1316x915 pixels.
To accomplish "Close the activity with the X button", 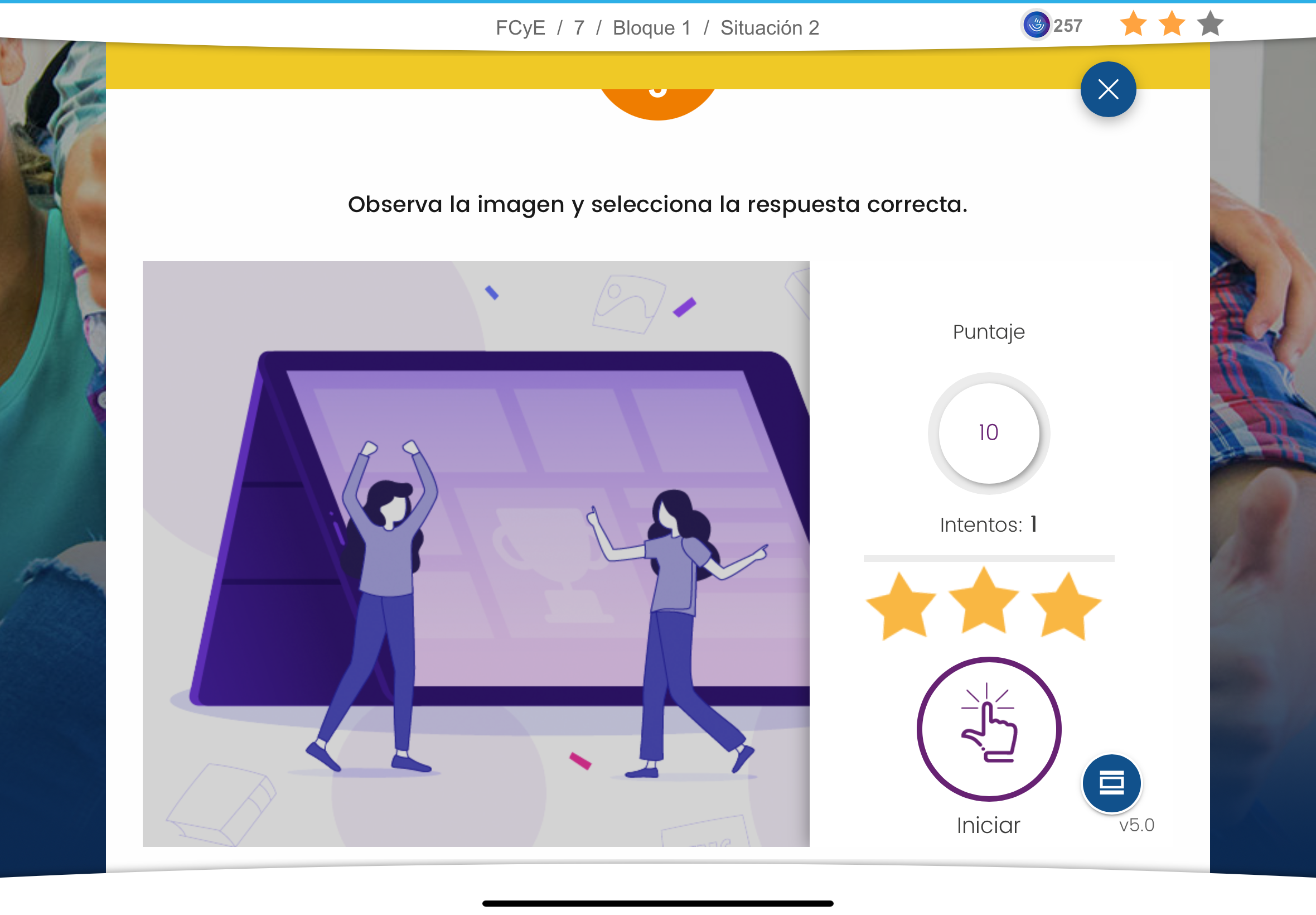I will tap(1108, 89).
